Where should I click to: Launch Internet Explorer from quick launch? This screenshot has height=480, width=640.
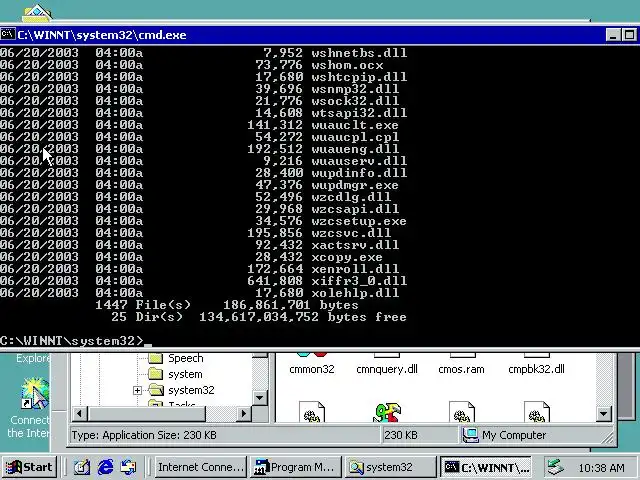(x=105, y=467)
